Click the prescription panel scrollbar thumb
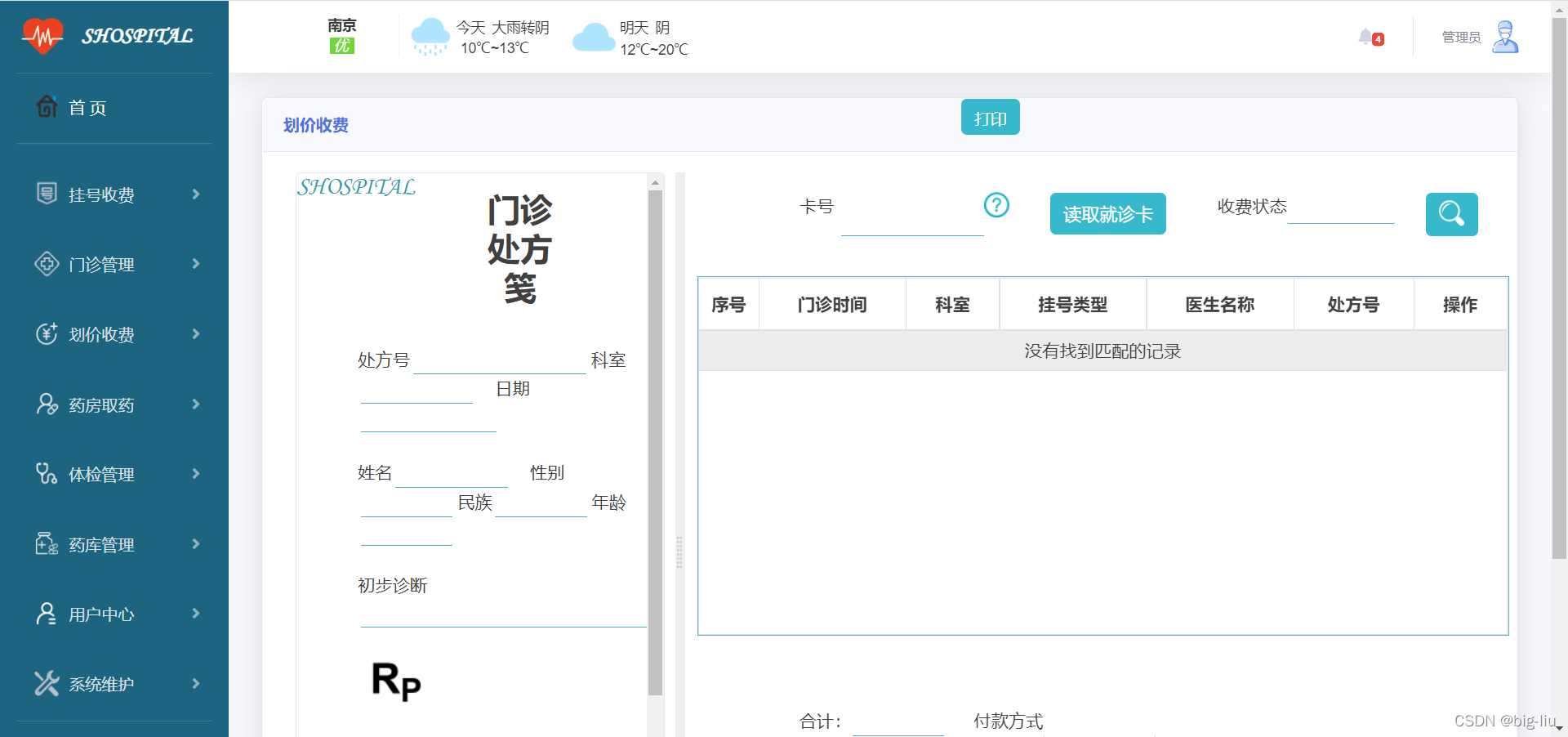Image resolution: width=1568 pixels, height=737 pixels. (655, 443)
